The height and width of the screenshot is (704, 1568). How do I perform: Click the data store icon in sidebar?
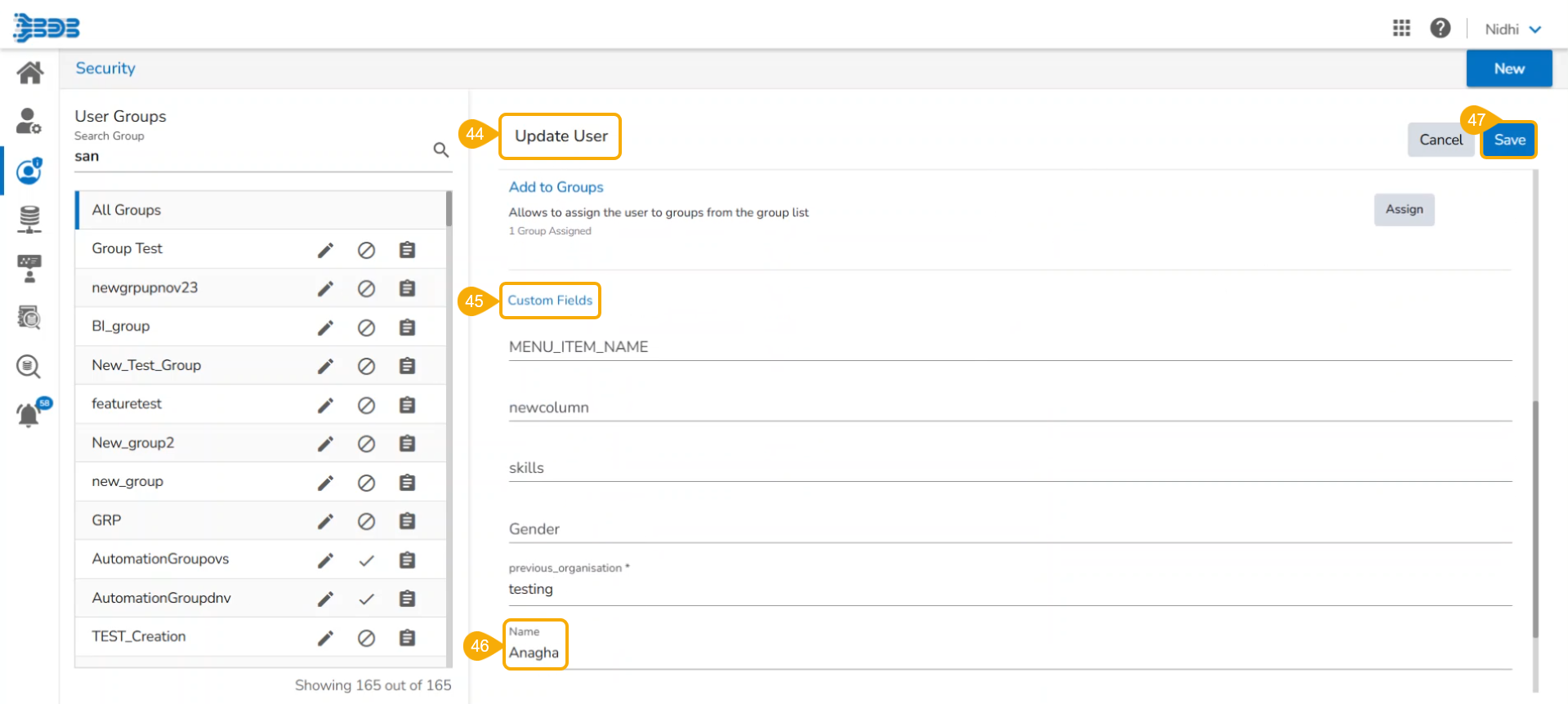[29, 219]
